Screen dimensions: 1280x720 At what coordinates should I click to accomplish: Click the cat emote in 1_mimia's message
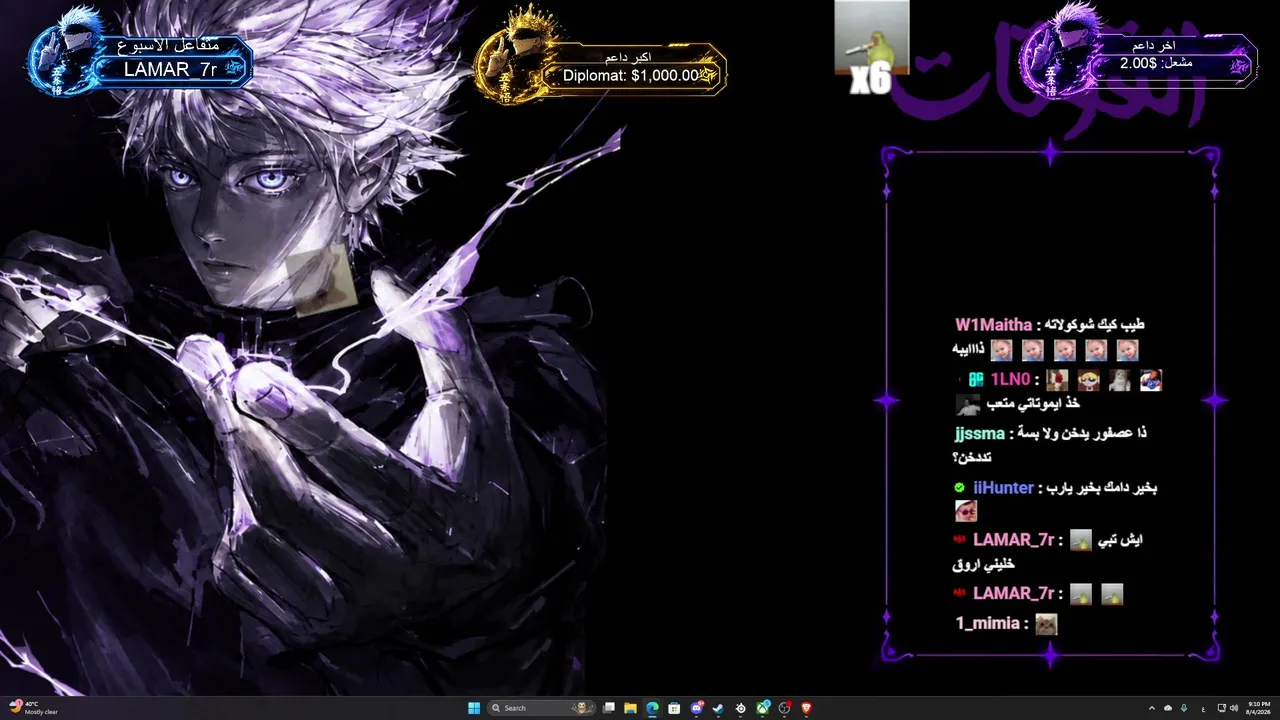(x=1046, y=624)
